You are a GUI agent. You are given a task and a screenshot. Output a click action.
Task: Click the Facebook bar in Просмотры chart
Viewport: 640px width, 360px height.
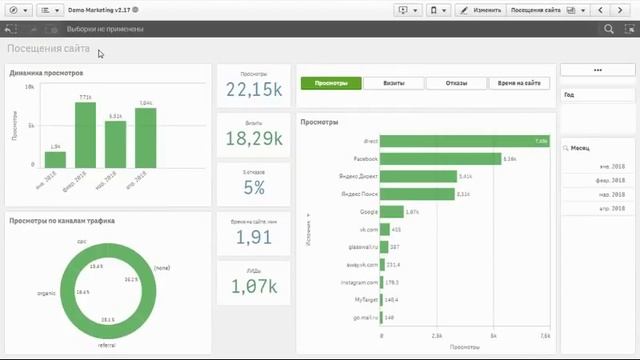tap(440, 159)
